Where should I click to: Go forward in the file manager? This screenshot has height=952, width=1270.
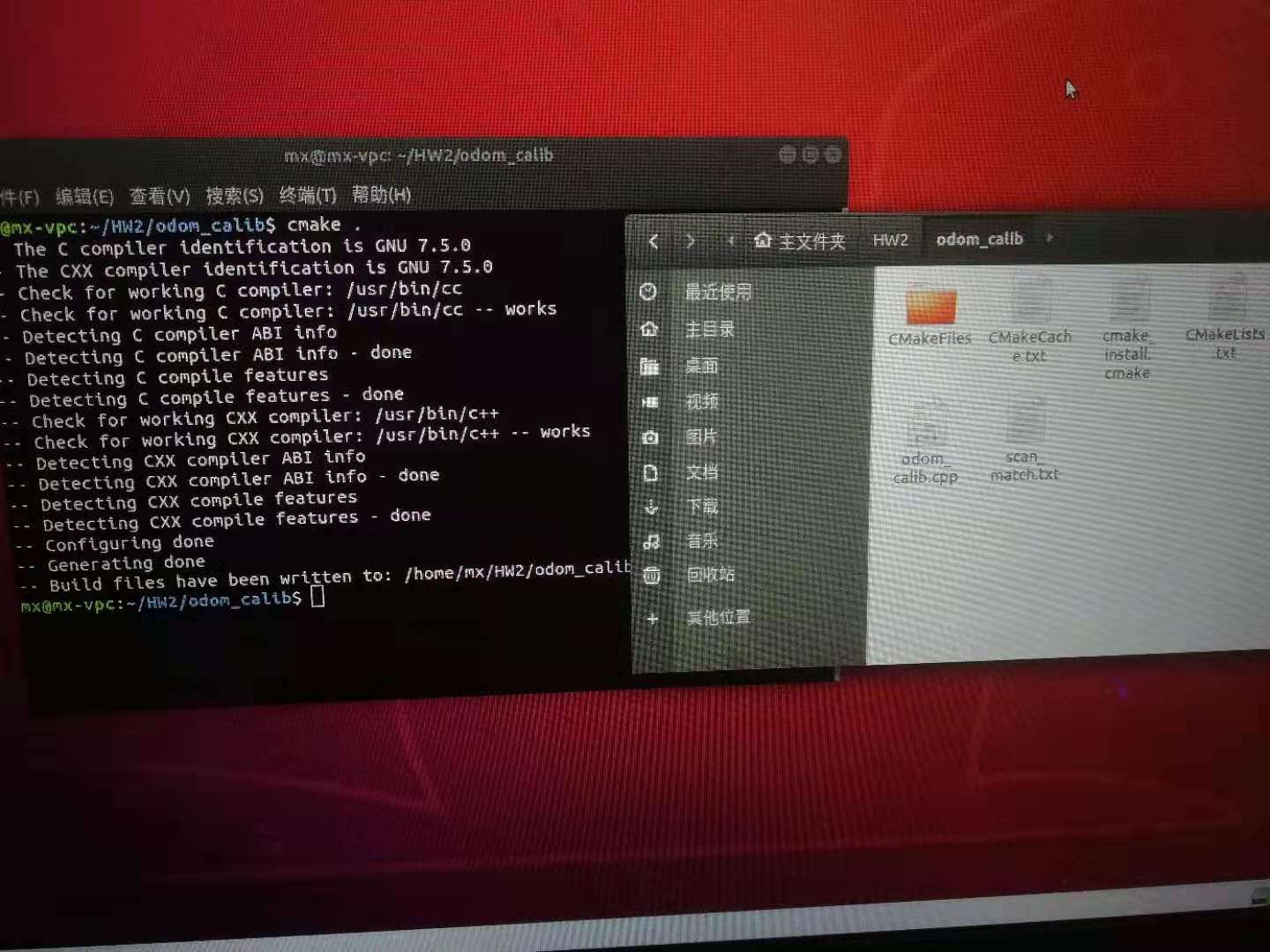pos(691,241)
